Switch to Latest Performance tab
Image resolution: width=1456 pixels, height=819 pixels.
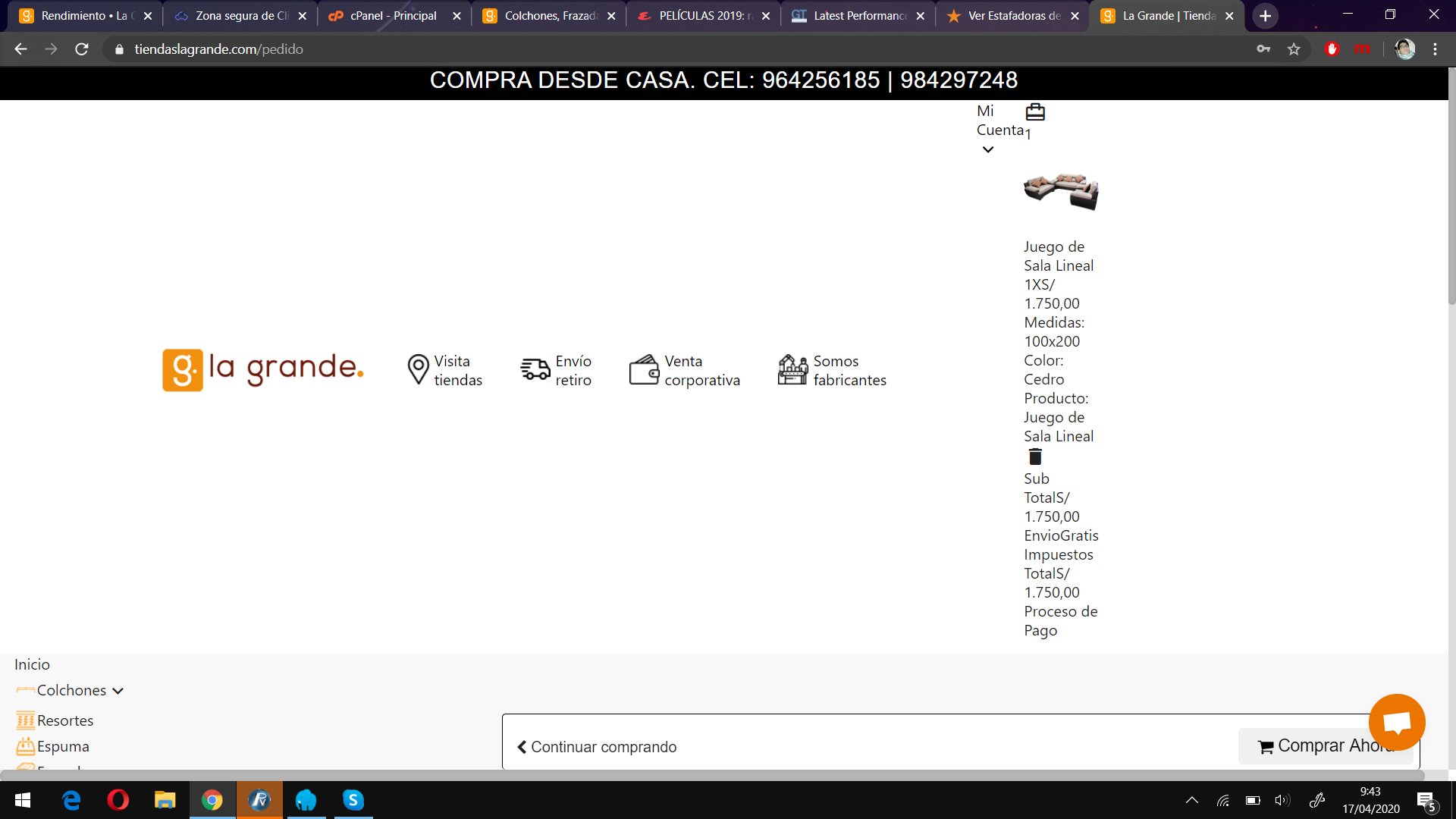pos(859,16)
